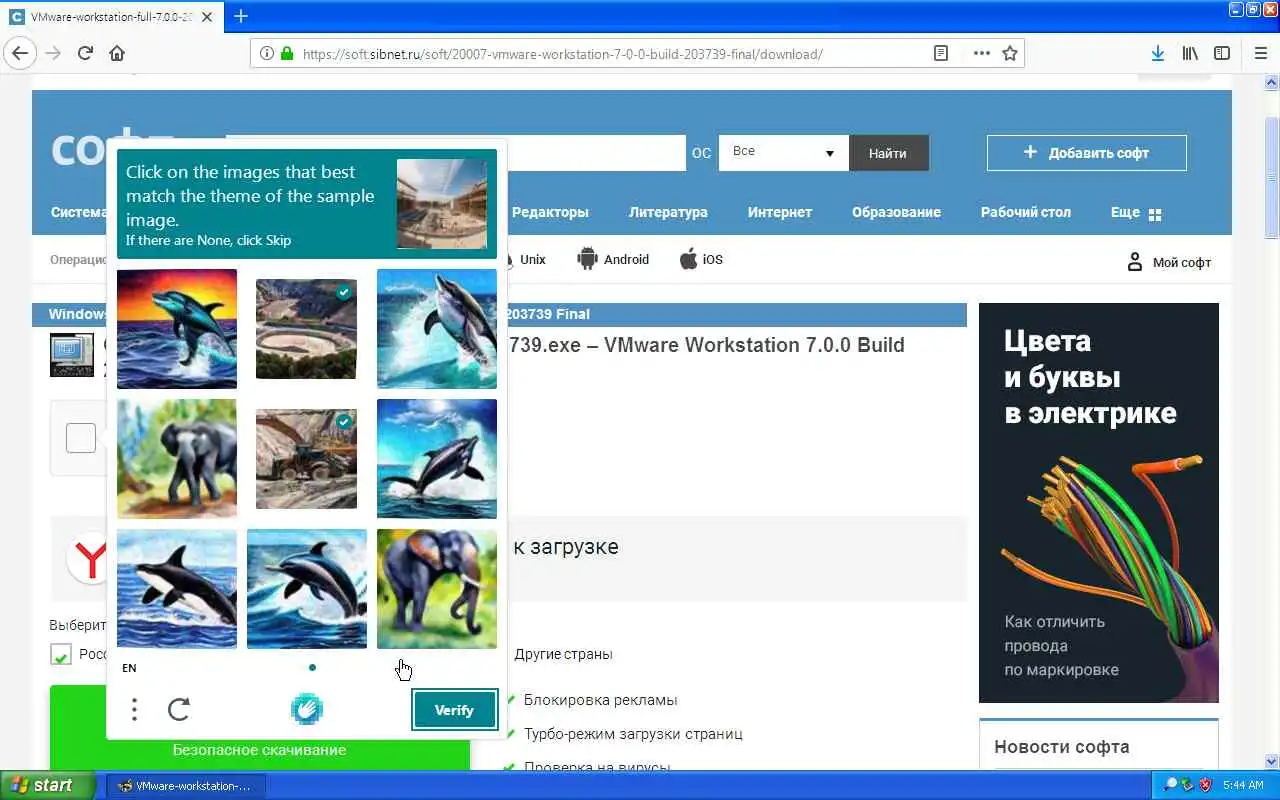The image size is (1280, 800).
Task: Open the Интернет category menu
Action: 780,212
